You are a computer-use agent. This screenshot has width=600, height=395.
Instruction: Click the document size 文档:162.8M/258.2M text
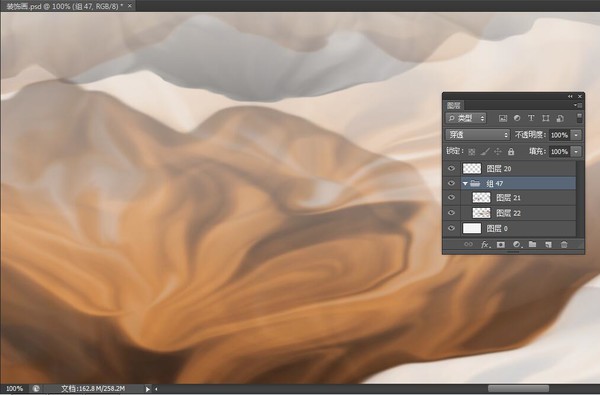point(93,388)
